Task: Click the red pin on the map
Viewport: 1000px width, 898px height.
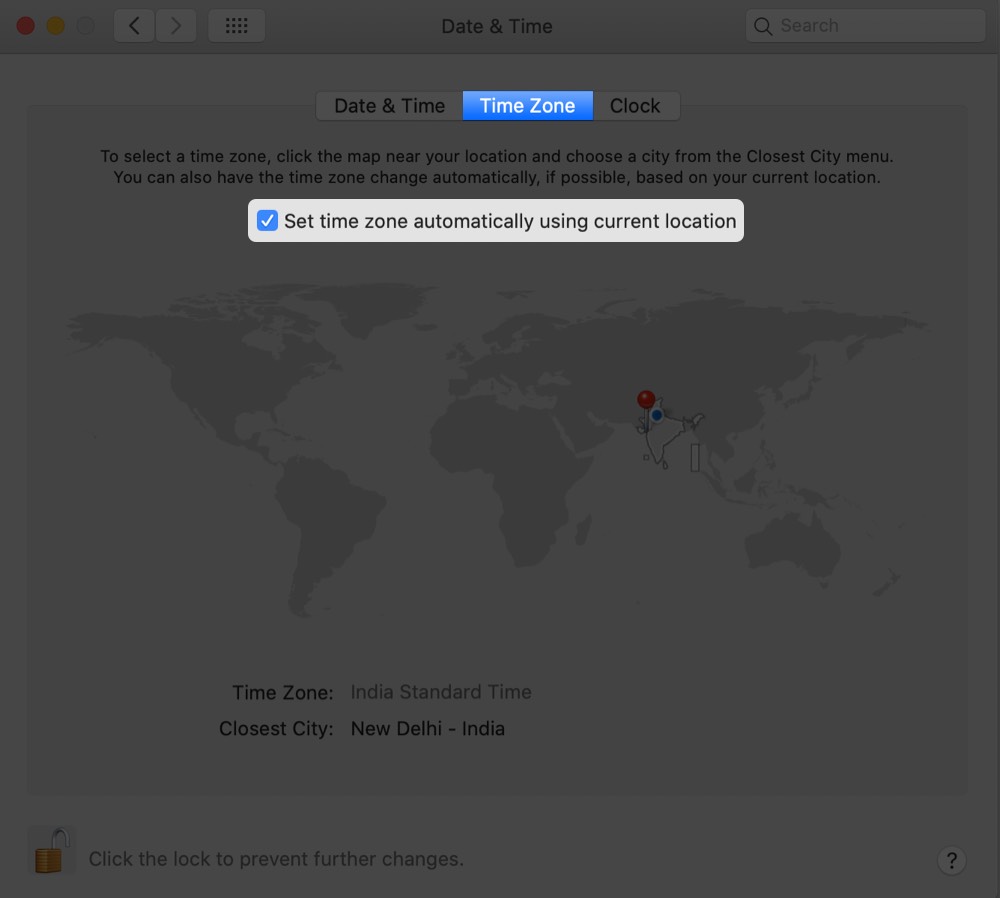Action: point(646,398)
